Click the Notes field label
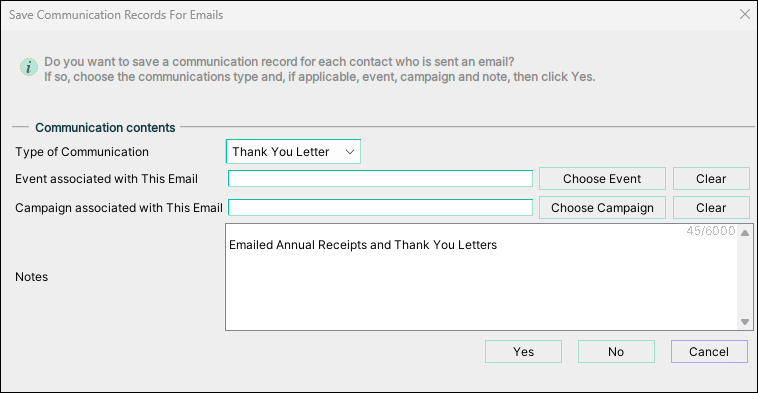Viewport: 758px width, 393px height. [x=31, y=277]
